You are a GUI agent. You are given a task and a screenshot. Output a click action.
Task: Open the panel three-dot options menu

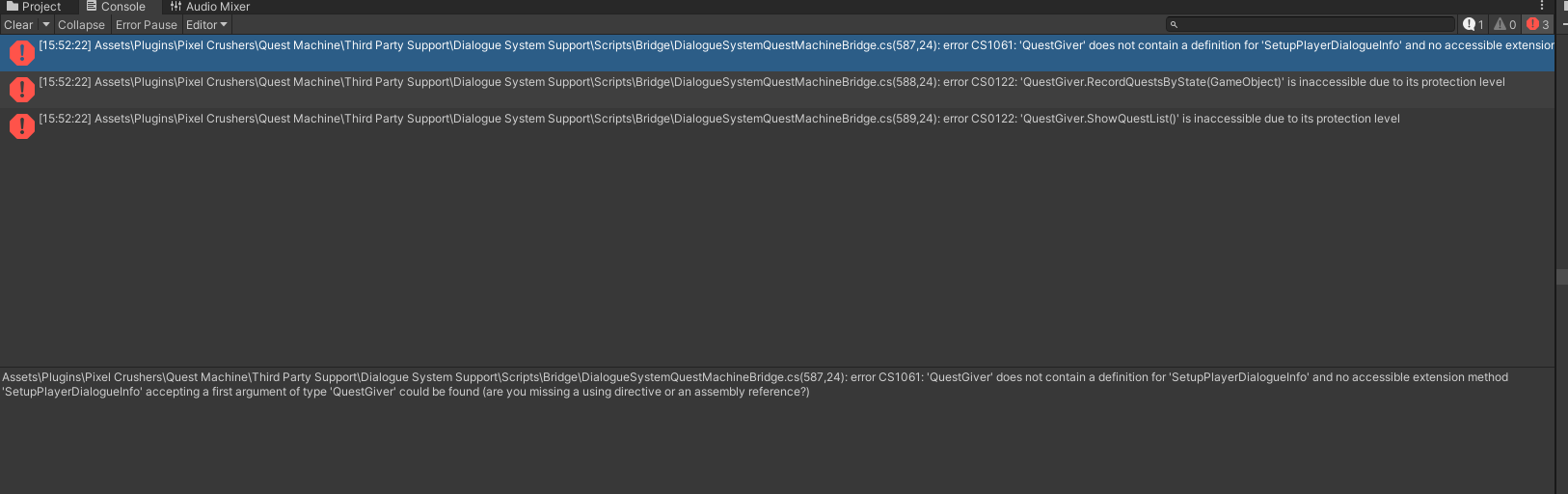pos(1542,6)
